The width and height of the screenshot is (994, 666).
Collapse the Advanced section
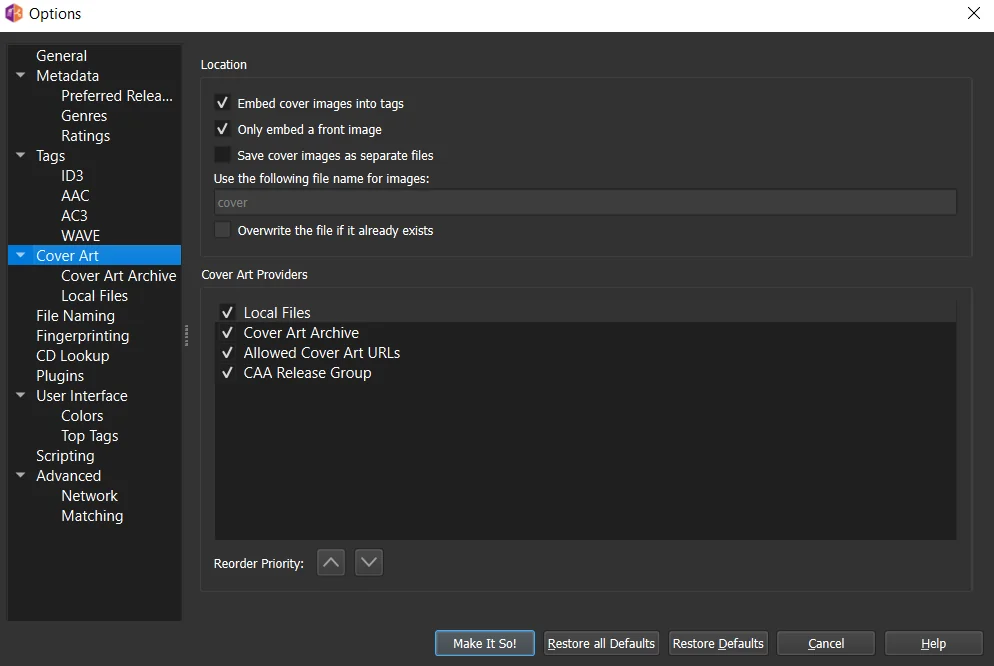[x=21, y=475]
